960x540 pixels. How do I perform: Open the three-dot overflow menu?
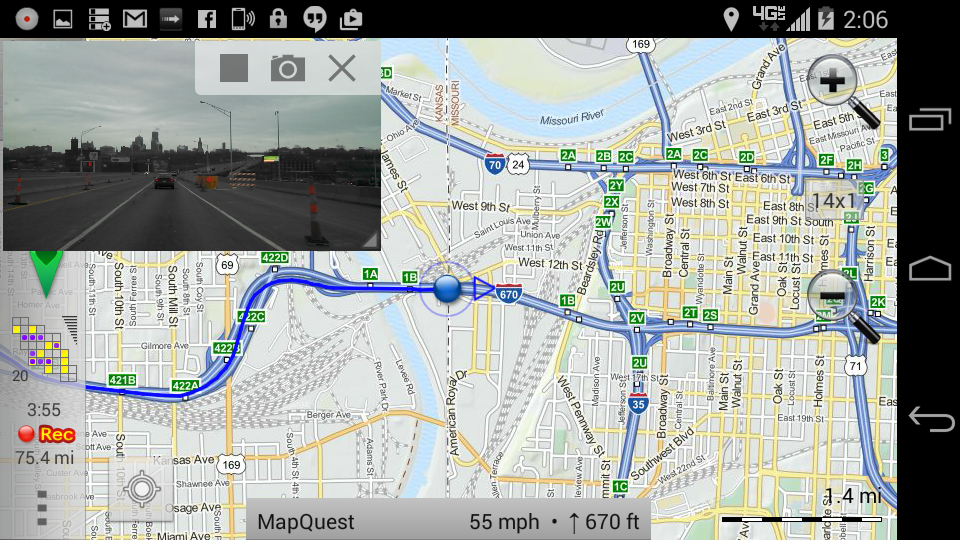point(42,508)
